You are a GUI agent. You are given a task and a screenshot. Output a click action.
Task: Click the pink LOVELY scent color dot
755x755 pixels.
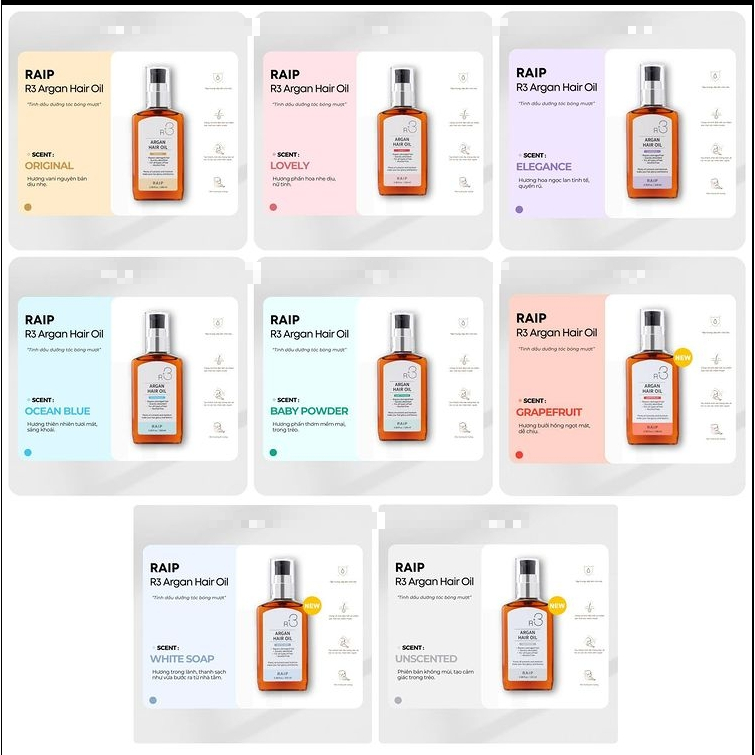pos(273,207)
